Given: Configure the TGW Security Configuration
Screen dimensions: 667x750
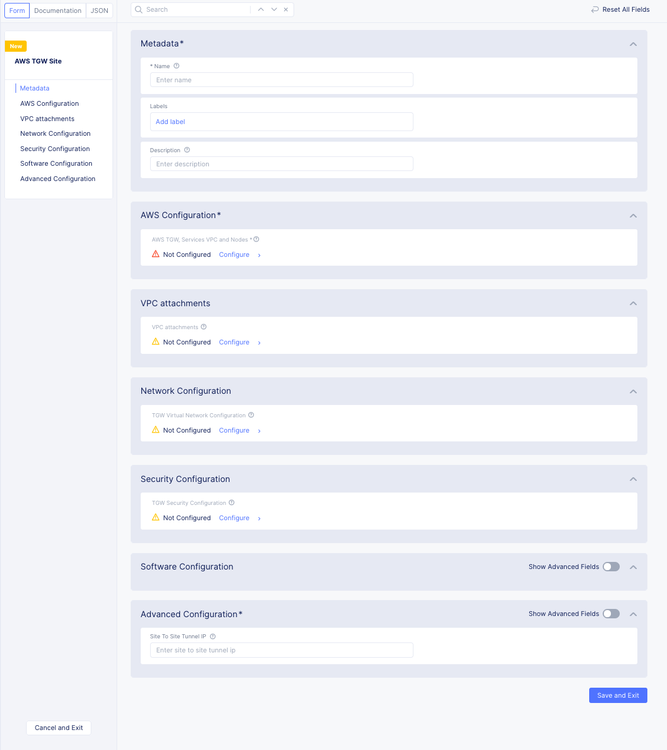Looking at the screenshot, I should [x=234, y=518].
